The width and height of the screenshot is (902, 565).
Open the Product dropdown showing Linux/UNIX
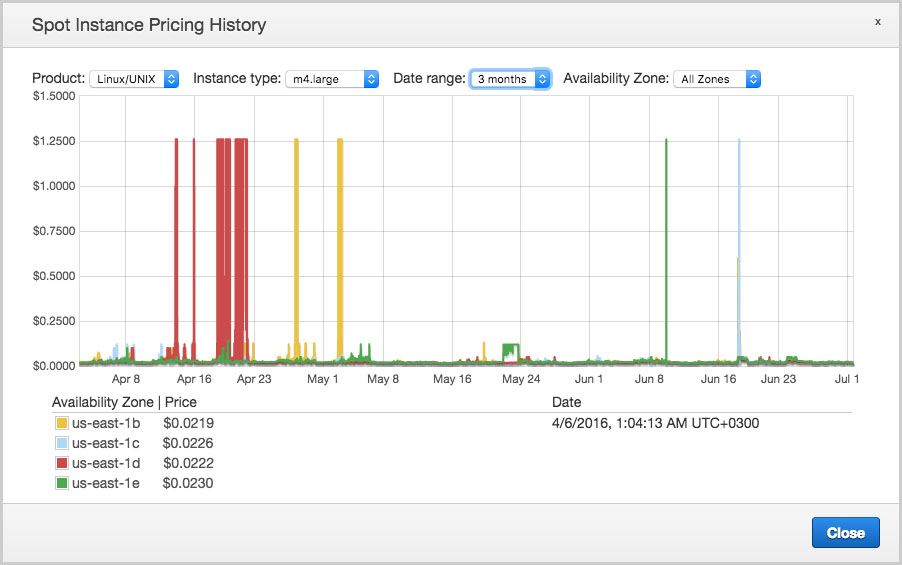click(x=134, y=79)
